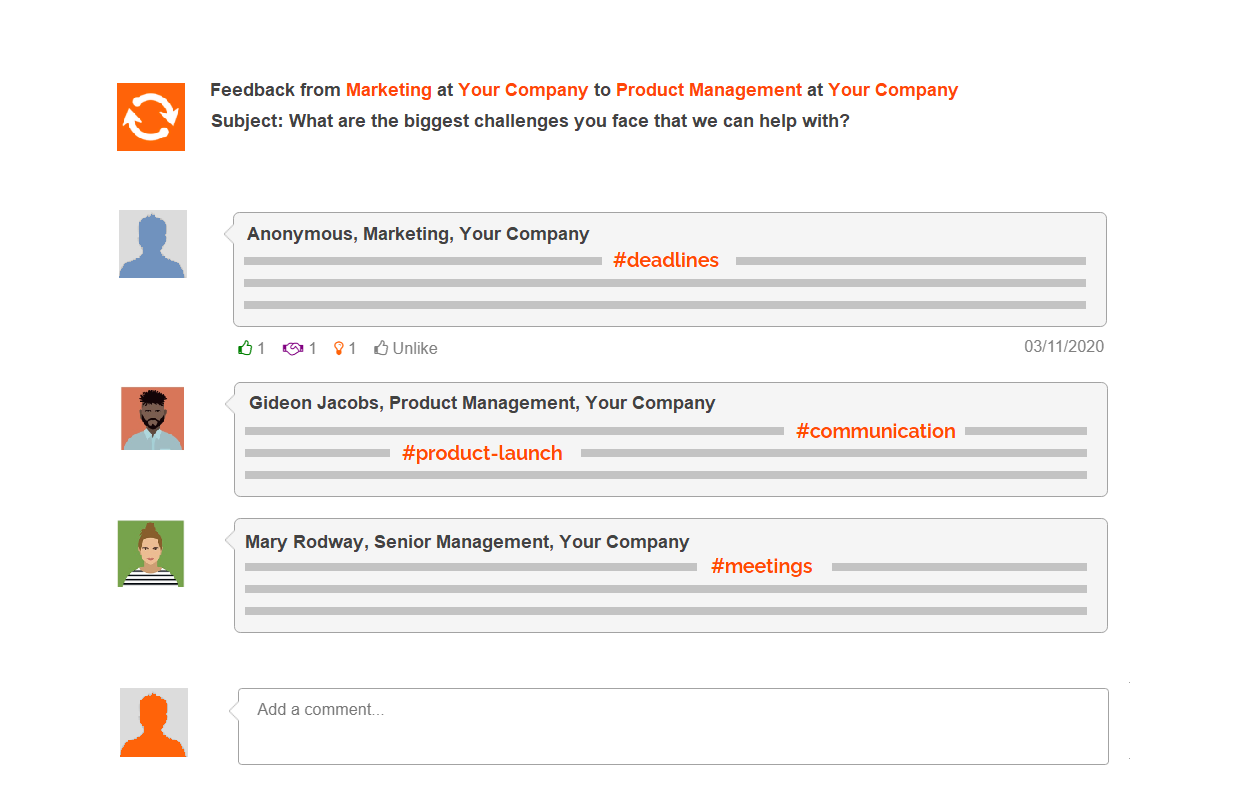
Task: Click the Unlike thumbs-up button
Action: coord(406,348)
